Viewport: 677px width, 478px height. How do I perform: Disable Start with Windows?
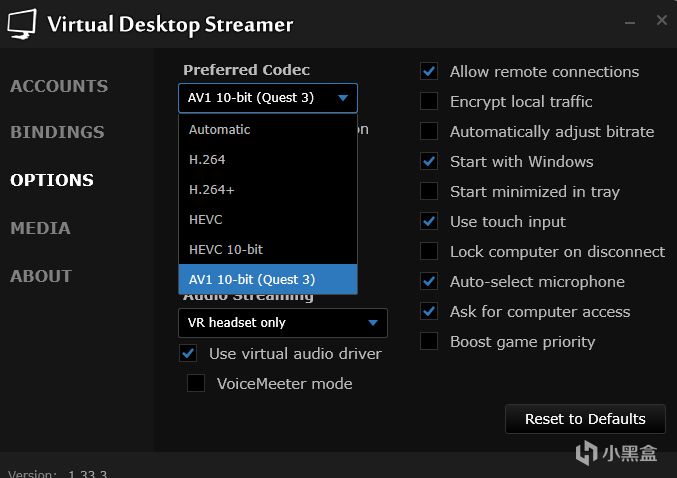[x=429, y=162]
